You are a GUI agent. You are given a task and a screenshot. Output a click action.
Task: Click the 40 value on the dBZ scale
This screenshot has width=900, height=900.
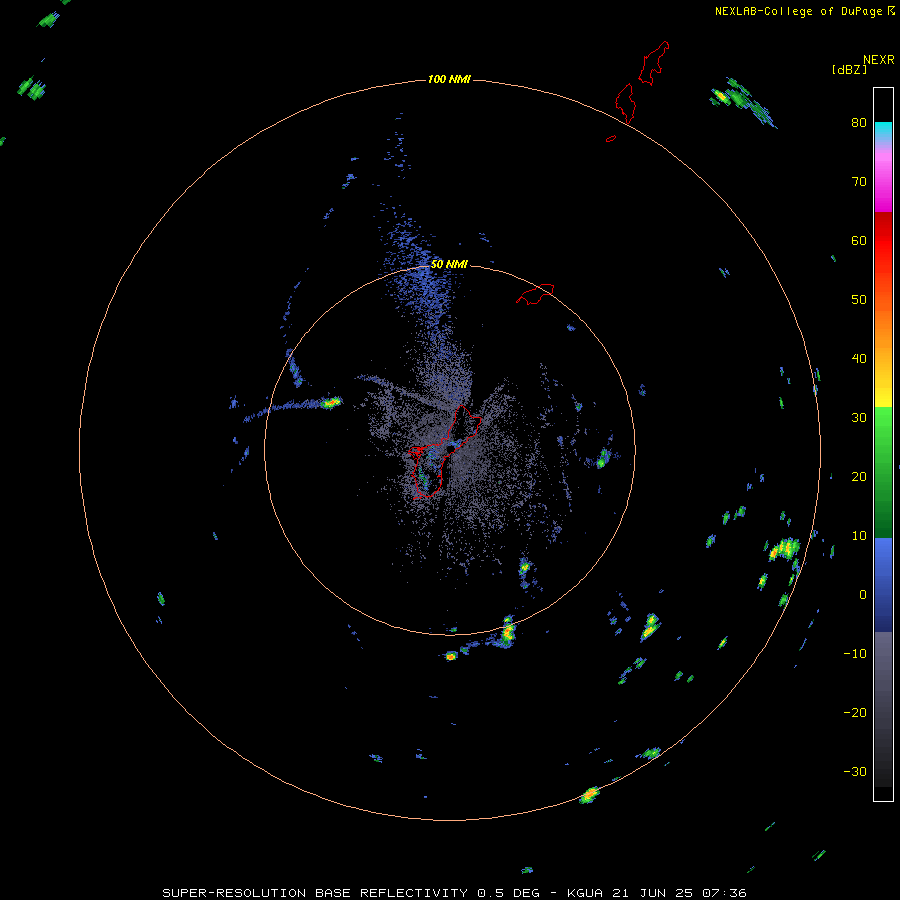coord(859,359)
